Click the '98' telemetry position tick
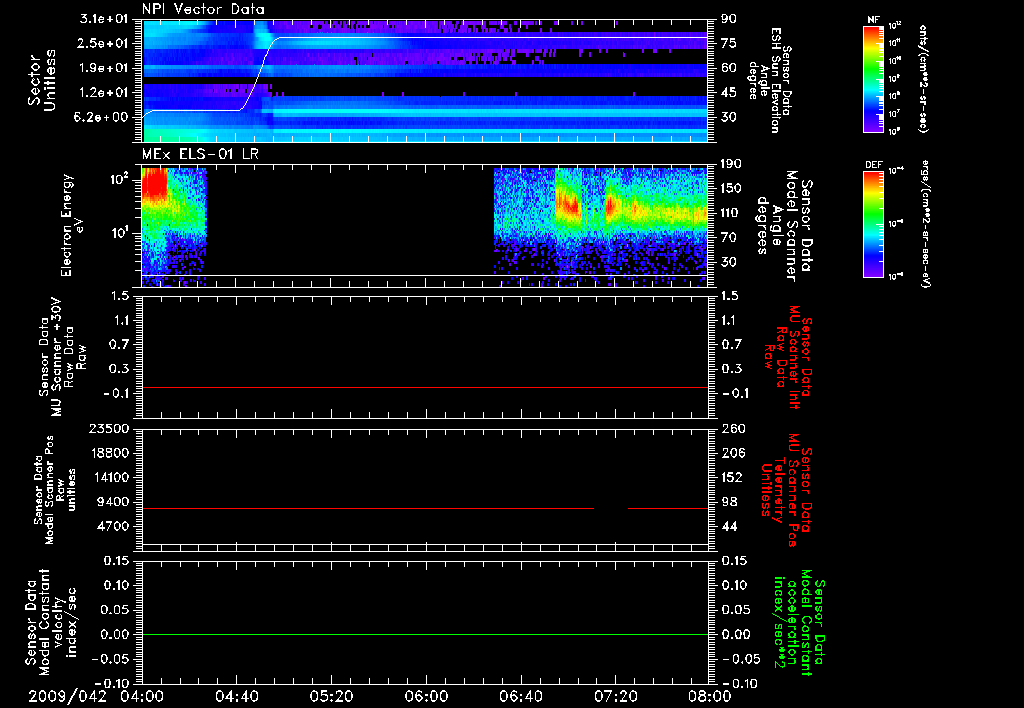This screenshot has width=1024, height=708. point(729,502)
